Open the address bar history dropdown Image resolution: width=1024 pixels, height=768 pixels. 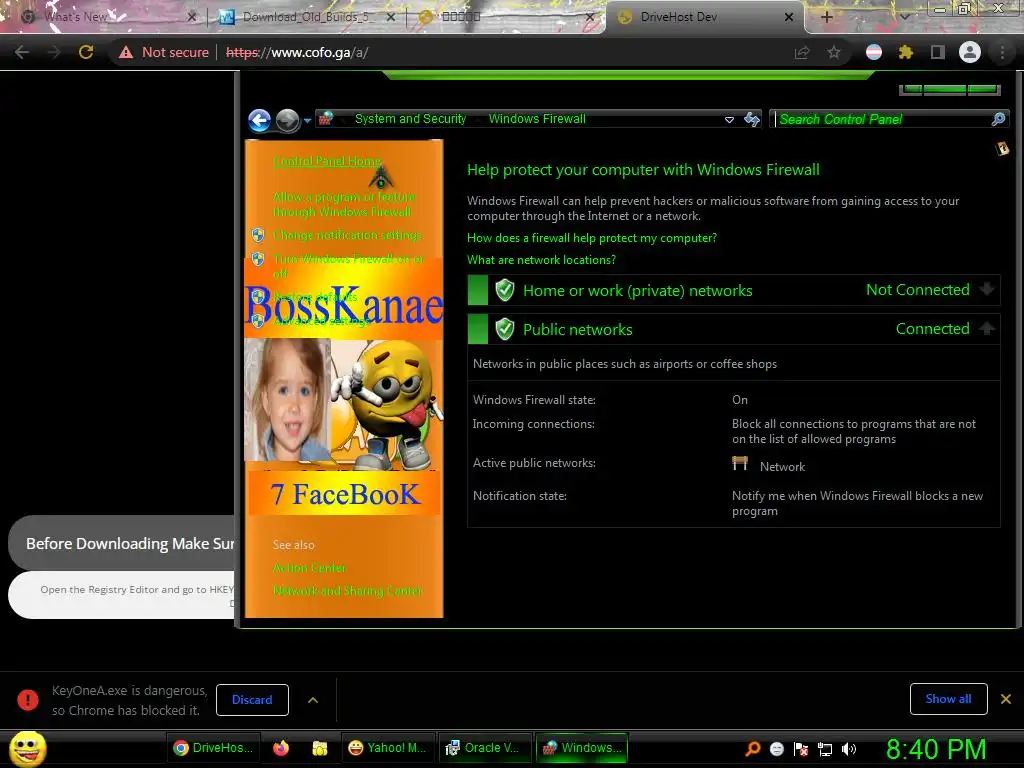tap(729, 120)
